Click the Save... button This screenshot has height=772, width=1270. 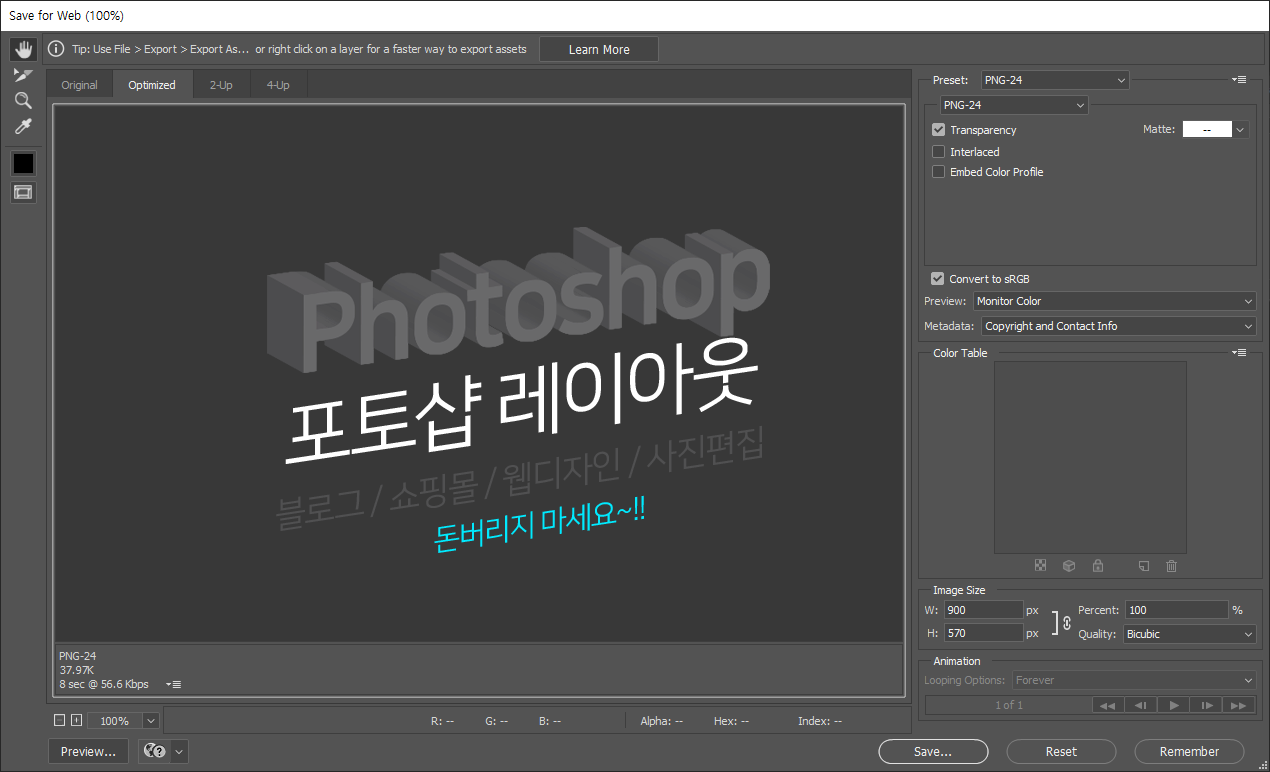pos(933,751)
